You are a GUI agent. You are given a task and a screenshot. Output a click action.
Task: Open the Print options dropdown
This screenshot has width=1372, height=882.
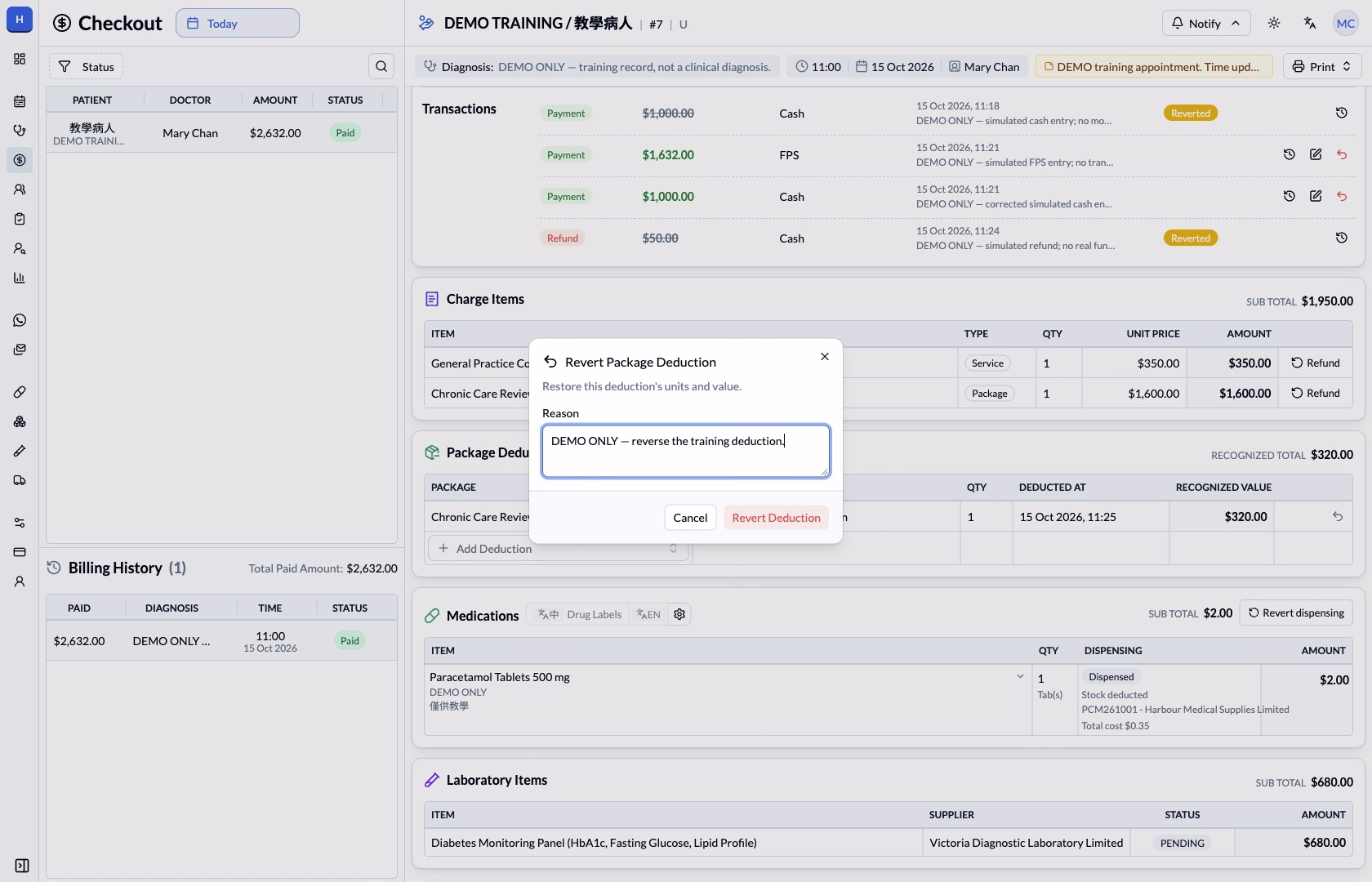click(x=1322, y=66)
